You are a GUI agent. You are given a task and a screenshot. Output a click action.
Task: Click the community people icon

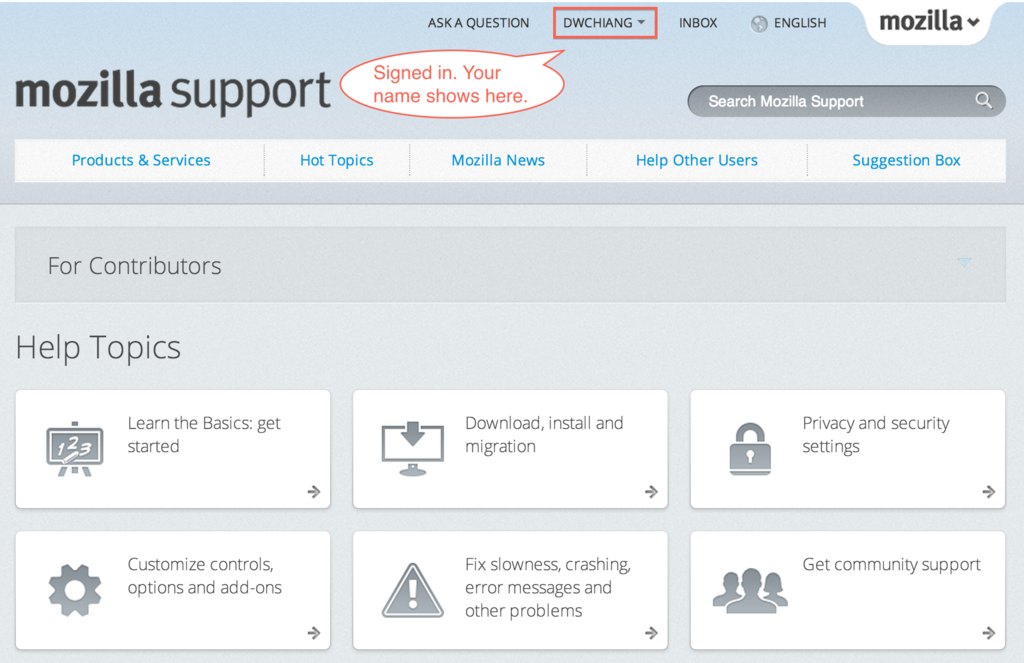point(750,590)
